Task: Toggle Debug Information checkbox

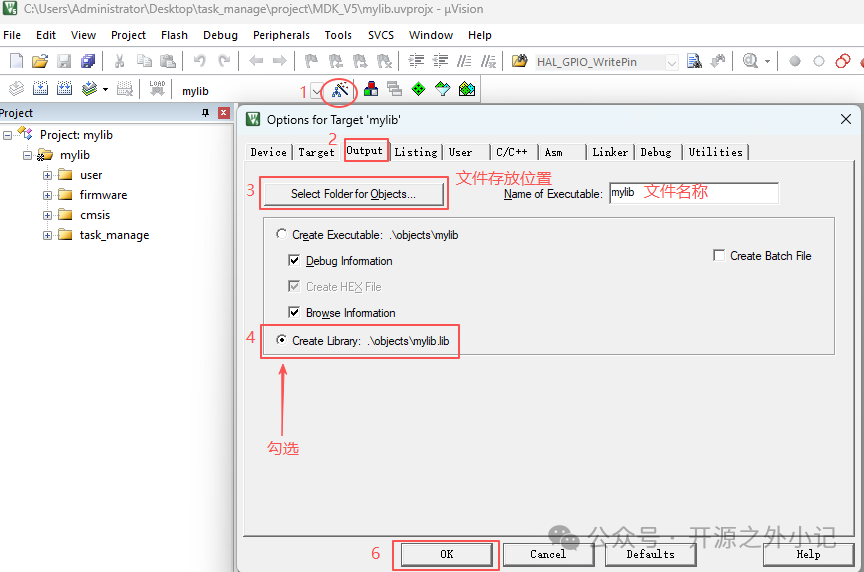Action: [294, 260]
